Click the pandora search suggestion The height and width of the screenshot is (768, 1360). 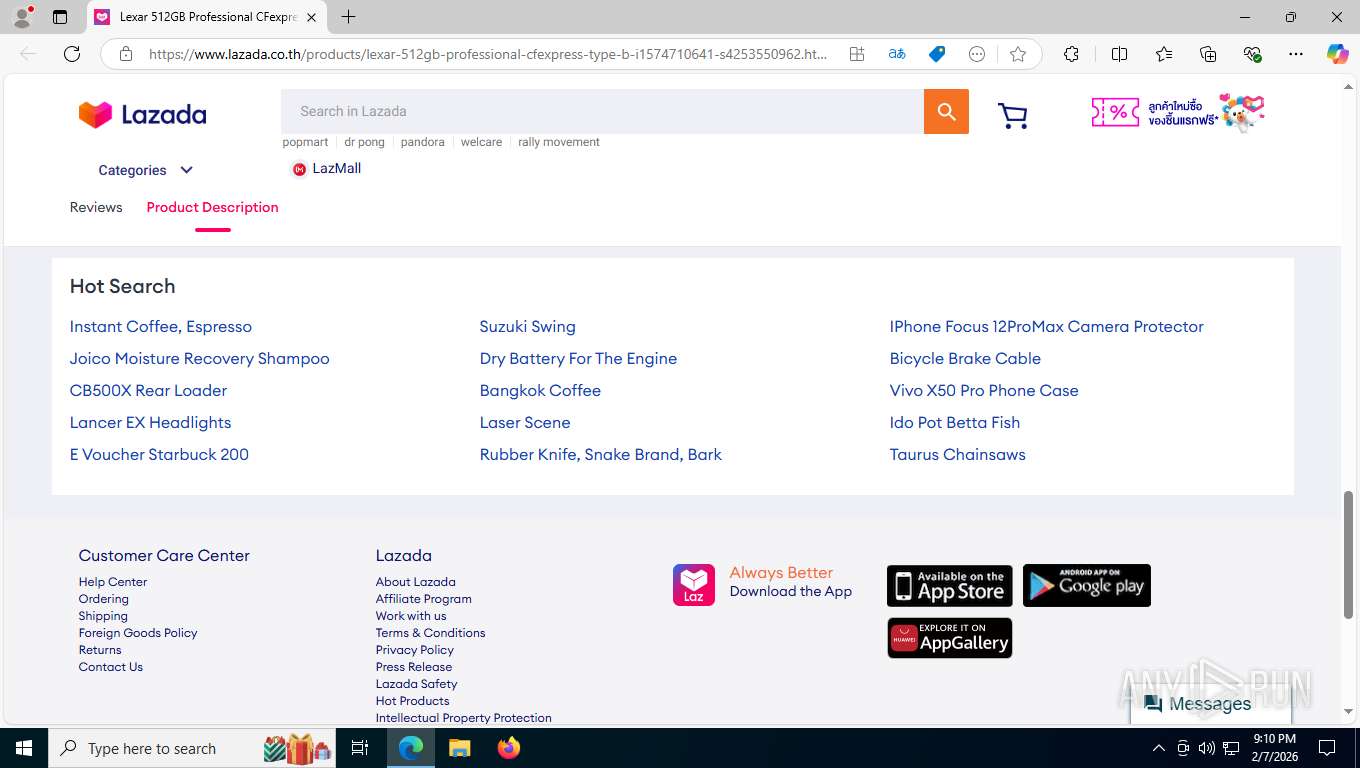[x=422, y=142]
